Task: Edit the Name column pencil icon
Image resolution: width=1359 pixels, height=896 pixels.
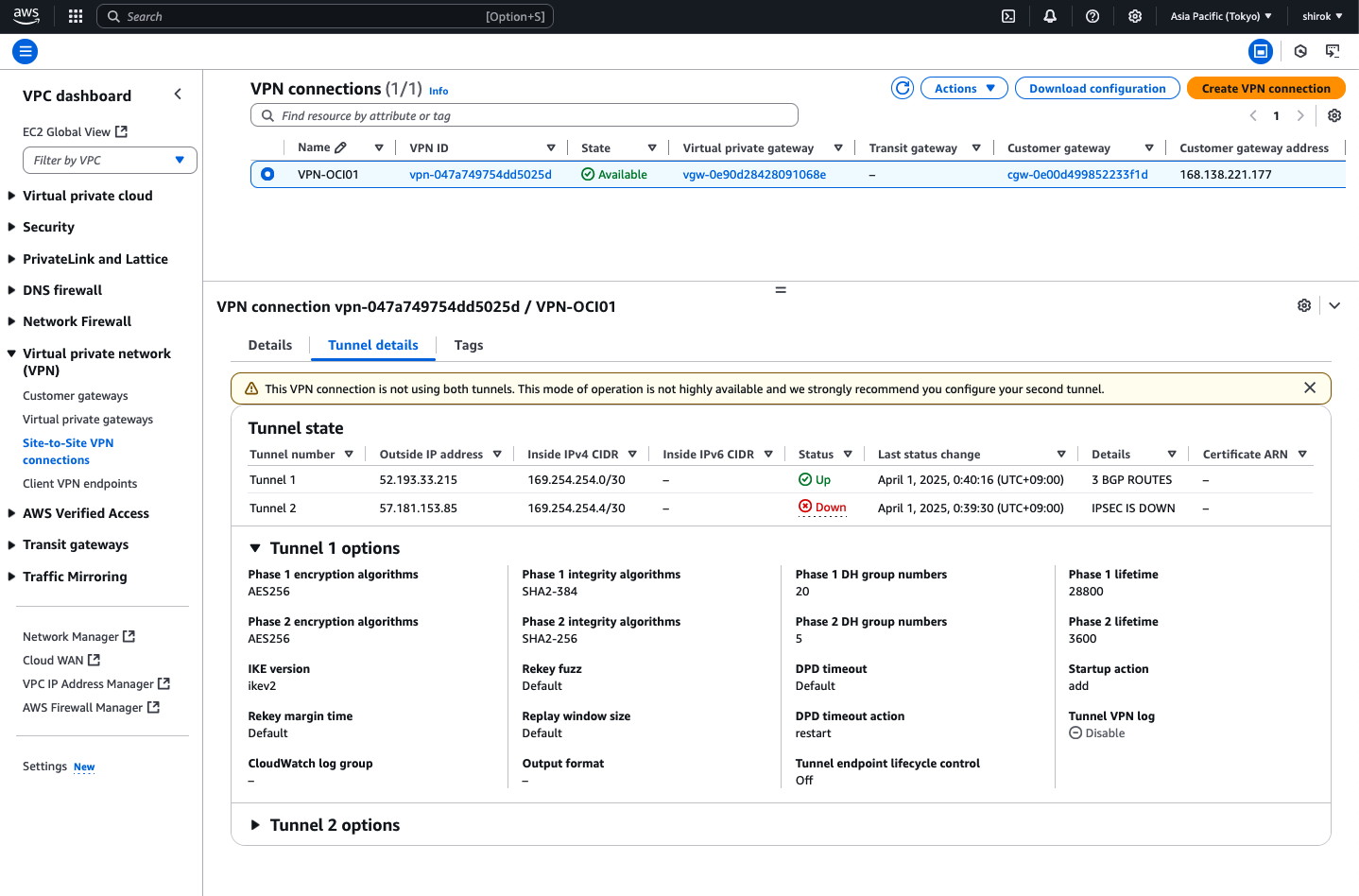Action: [341, 147]
